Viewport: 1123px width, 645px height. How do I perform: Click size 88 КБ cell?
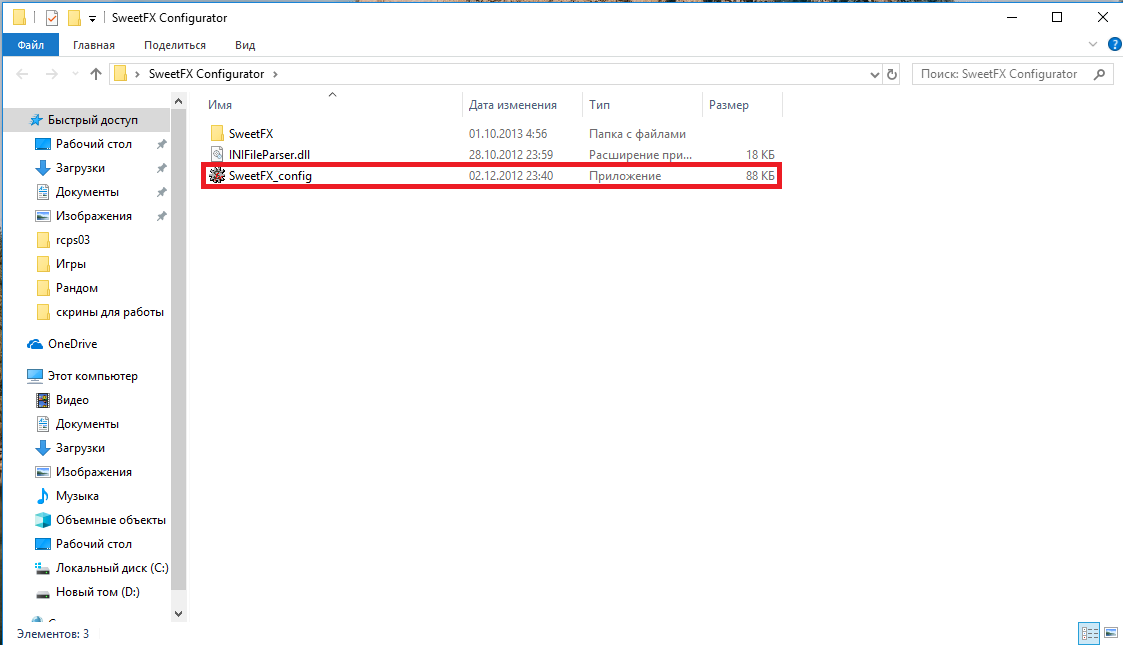point(760,175)
